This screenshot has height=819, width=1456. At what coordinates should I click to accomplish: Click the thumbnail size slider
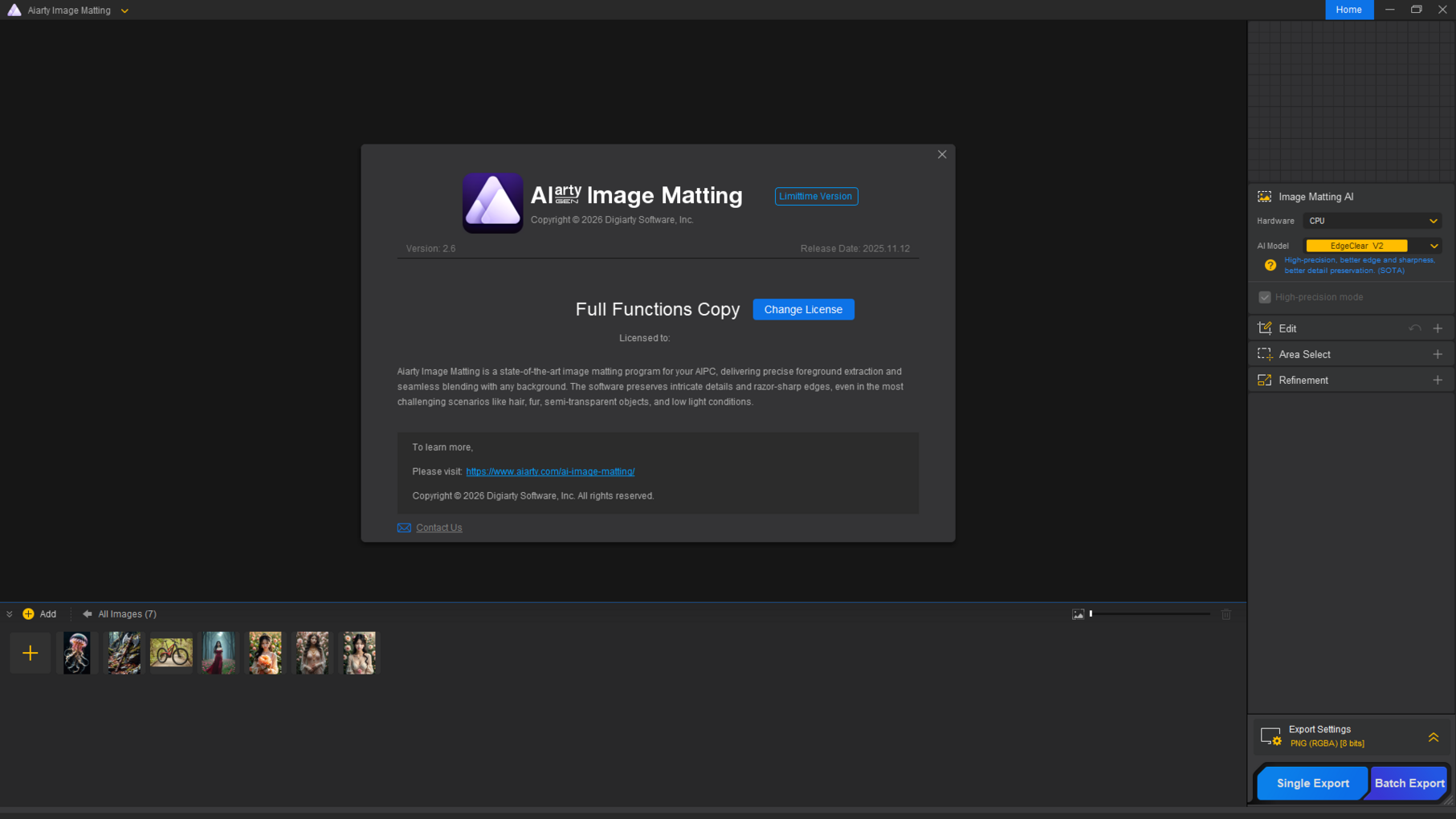pos(1149,614)
